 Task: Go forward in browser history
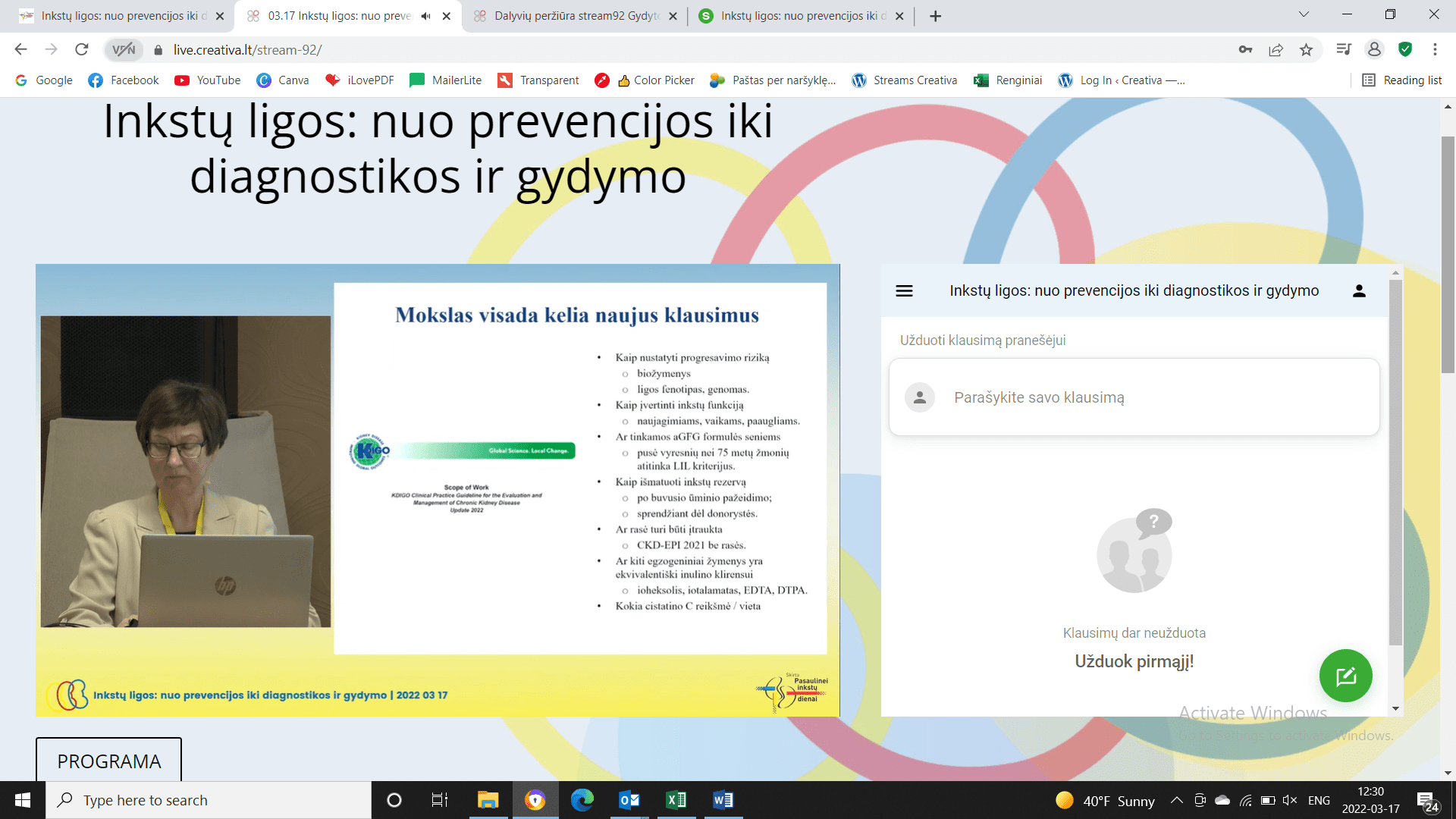[51, 49]
